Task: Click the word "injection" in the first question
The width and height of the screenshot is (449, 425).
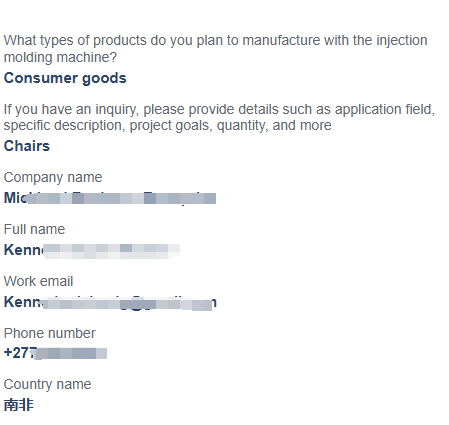Action: [x=402, y=40]
